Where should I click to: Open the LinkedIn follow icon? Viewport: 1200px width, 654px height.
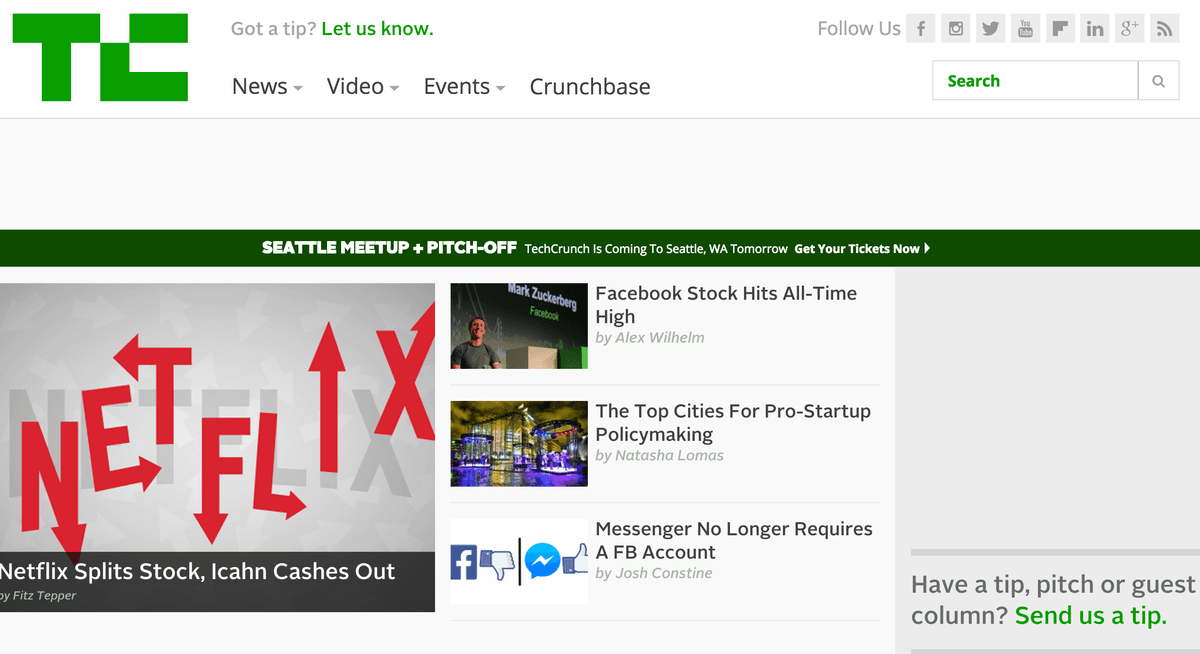pos(1095,29)
